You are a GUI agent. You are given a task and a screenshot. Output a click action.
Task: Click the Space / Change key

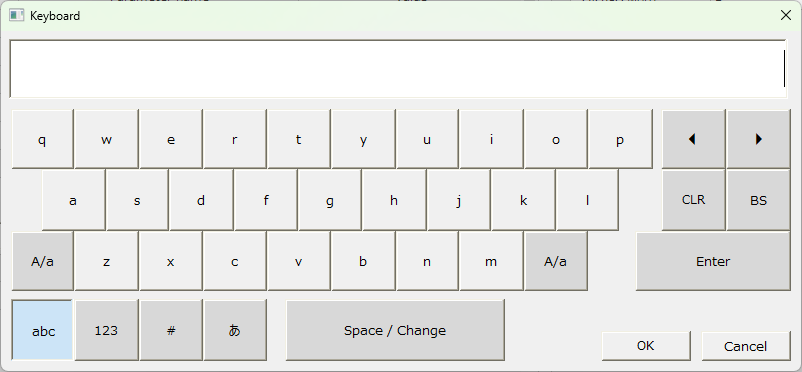click(x=395, y=330)
